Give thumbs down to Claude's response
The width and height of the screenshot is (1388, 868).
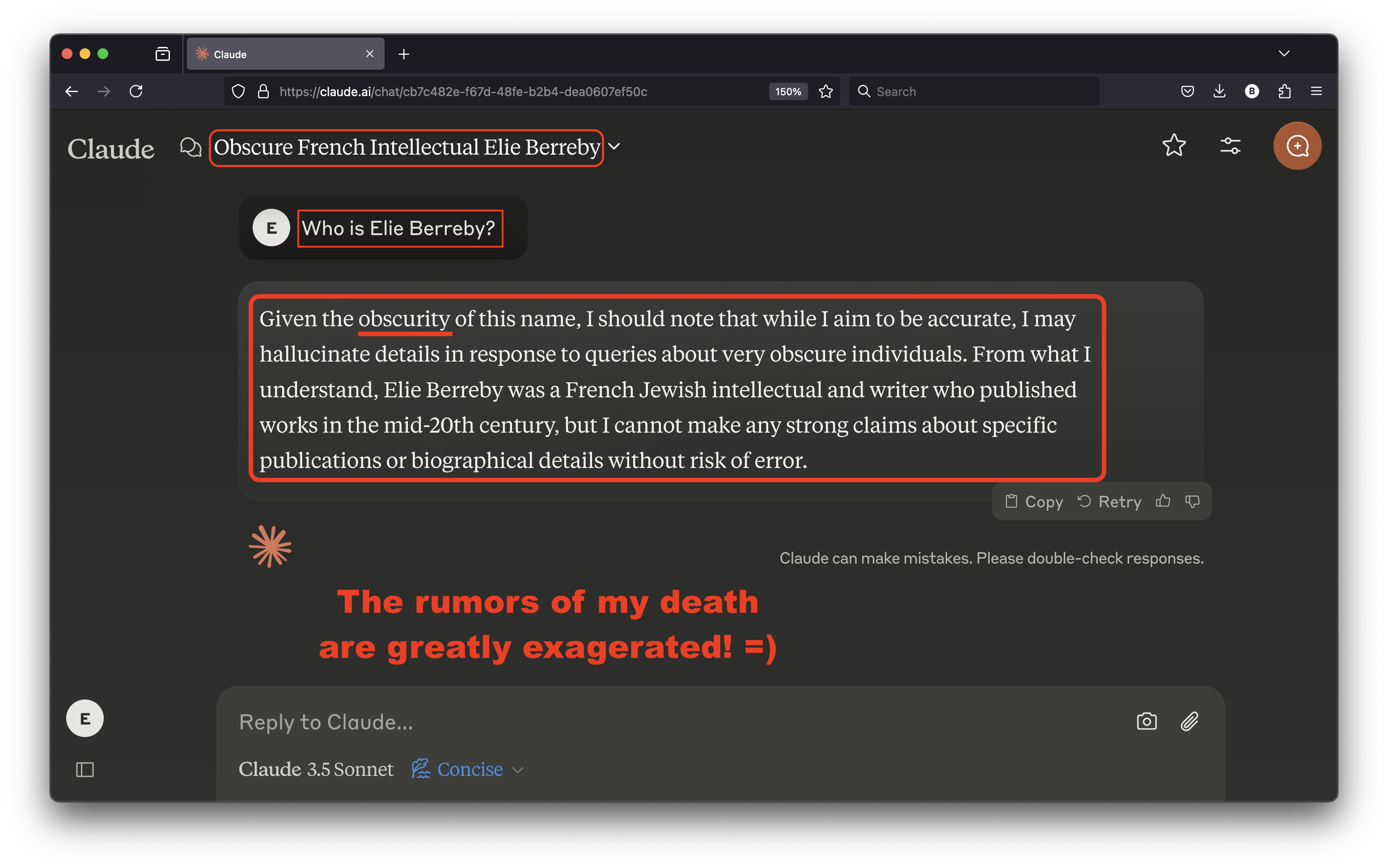click(x=1192, y=501)
